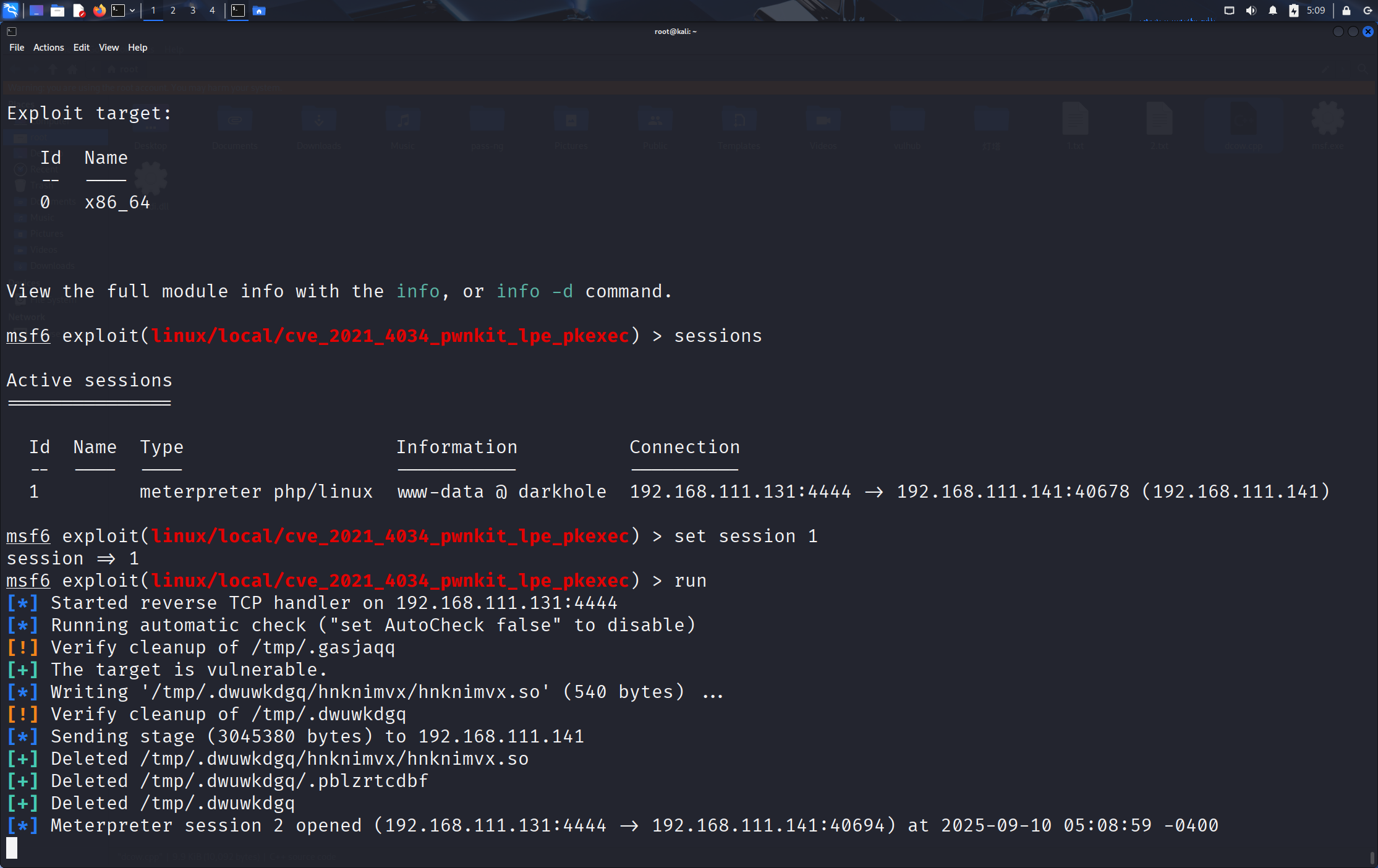Open the Help menu

click(137, 48)
